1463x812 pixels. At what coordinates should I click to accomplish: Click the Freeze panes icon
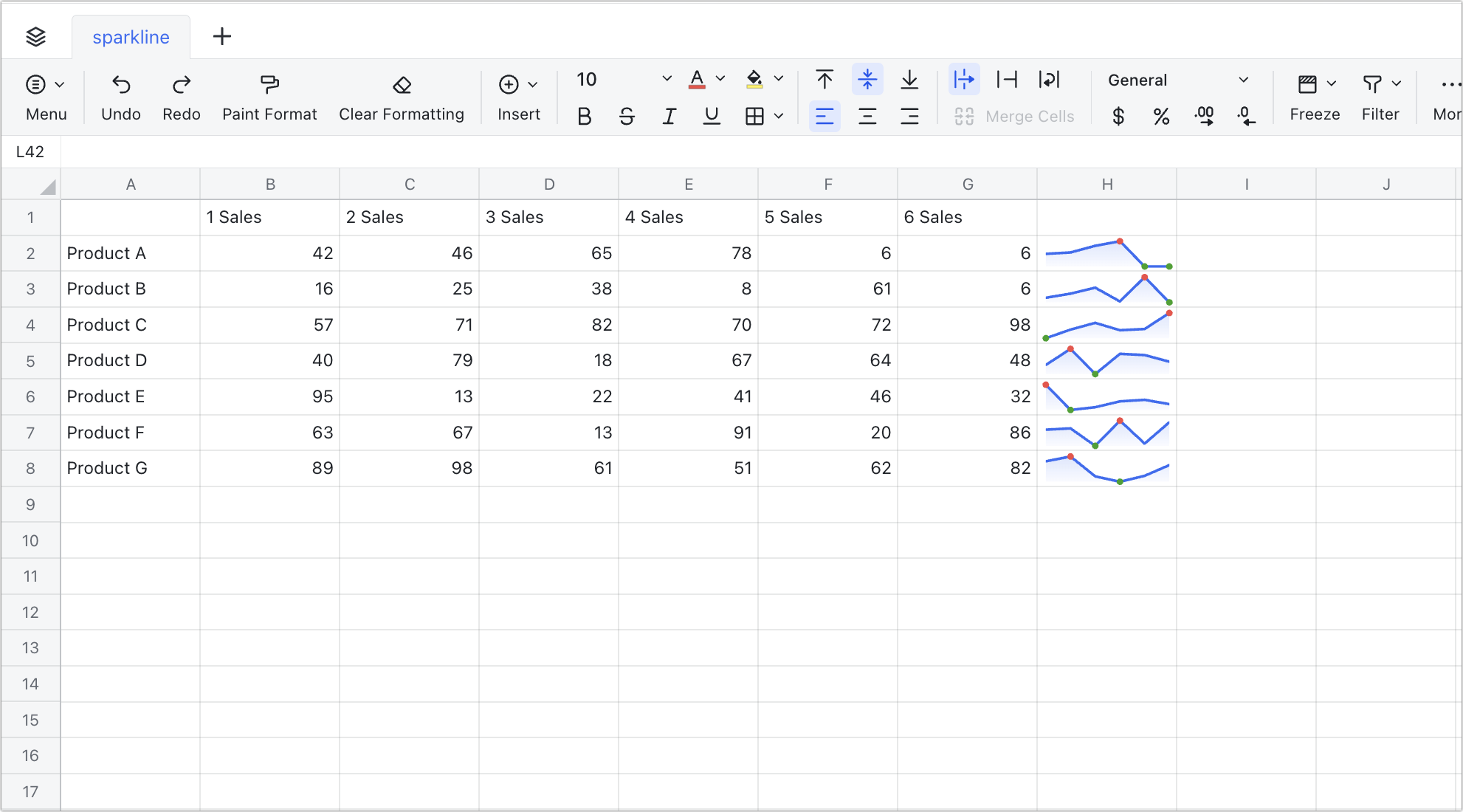[1307, 84]
